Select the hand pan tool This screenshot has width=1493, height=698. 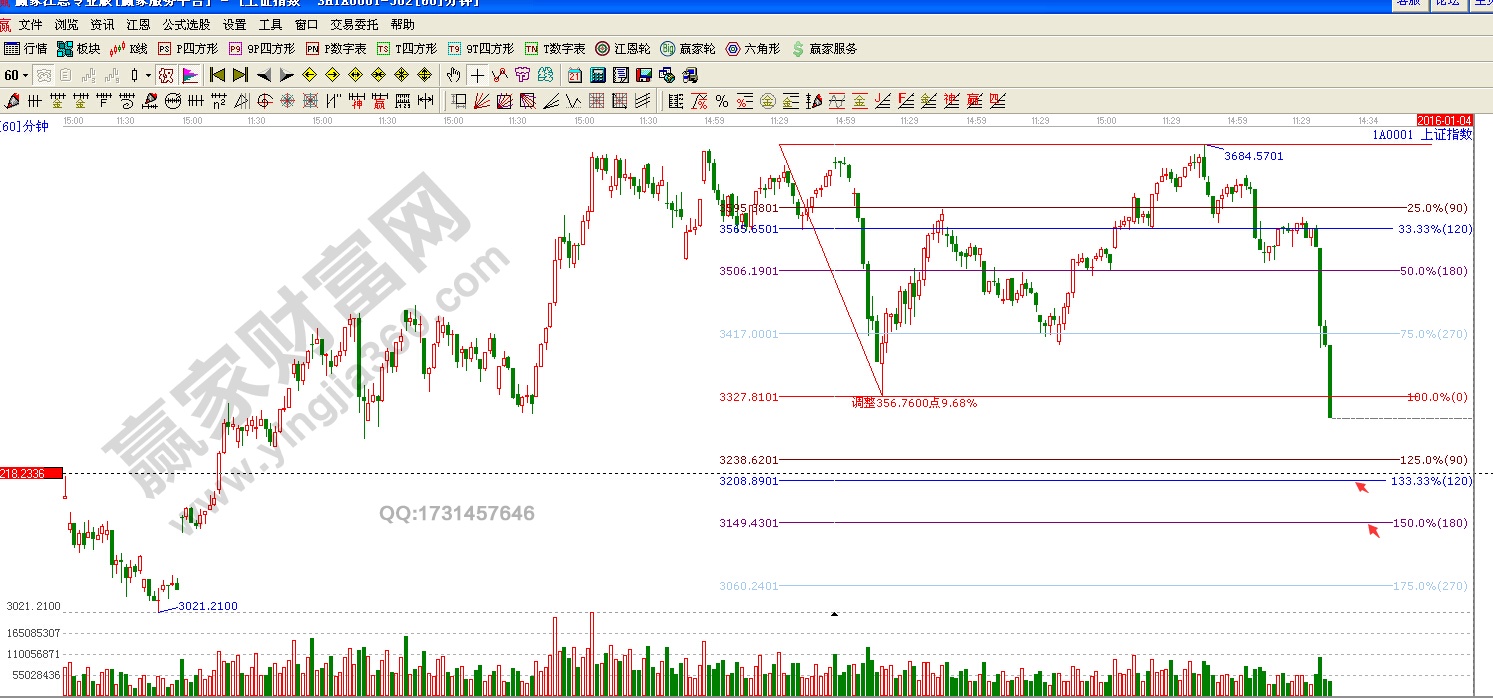point(453,75)
